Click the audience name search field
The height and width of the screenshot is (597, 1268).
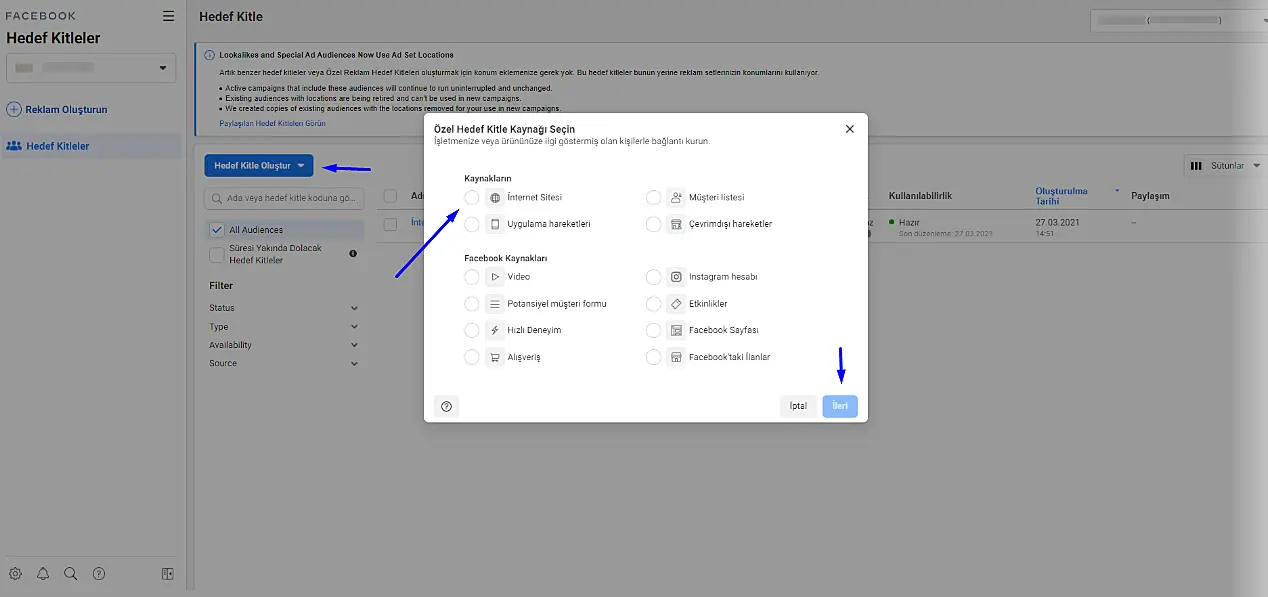tap(284, 198)
